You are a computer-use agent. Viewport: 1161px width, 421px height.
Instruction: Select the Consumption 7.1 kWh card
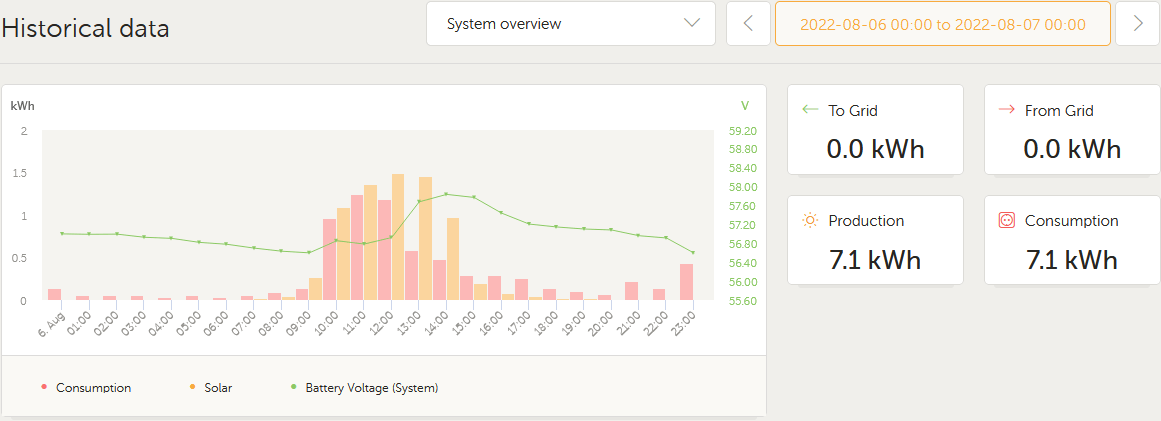1072,240
